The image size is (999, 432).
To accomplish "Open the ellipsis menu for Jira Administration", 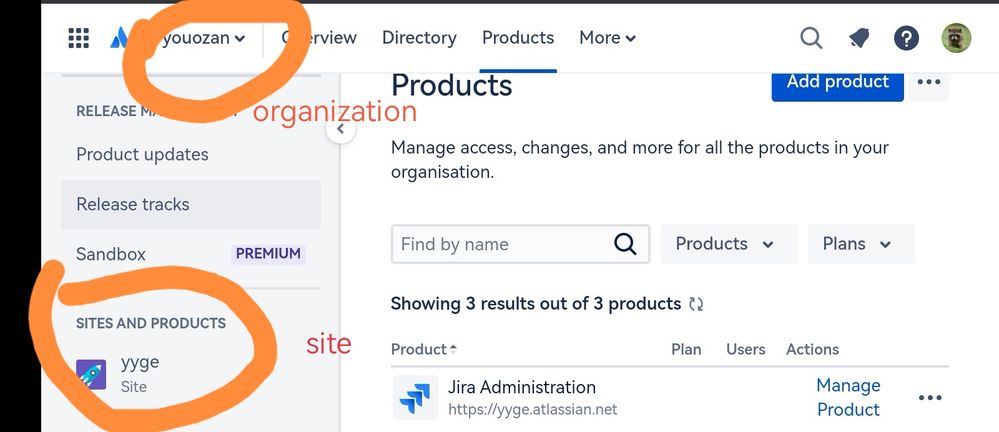I will 930,398.
